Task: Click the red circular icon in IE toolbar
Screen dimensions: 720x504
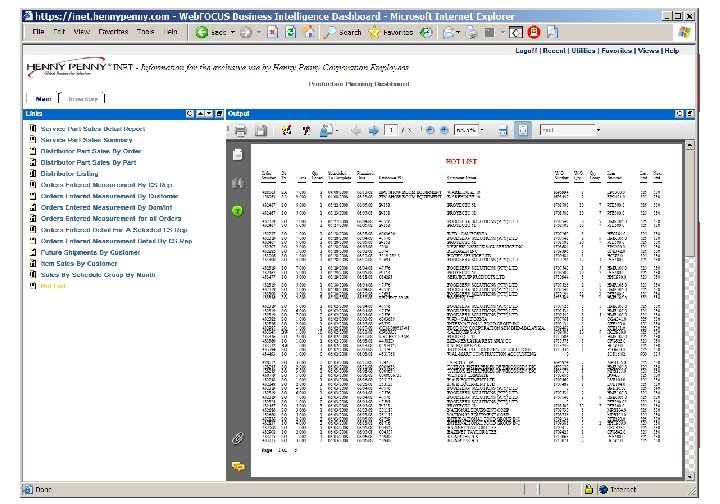Action: (x=534, y=32)
